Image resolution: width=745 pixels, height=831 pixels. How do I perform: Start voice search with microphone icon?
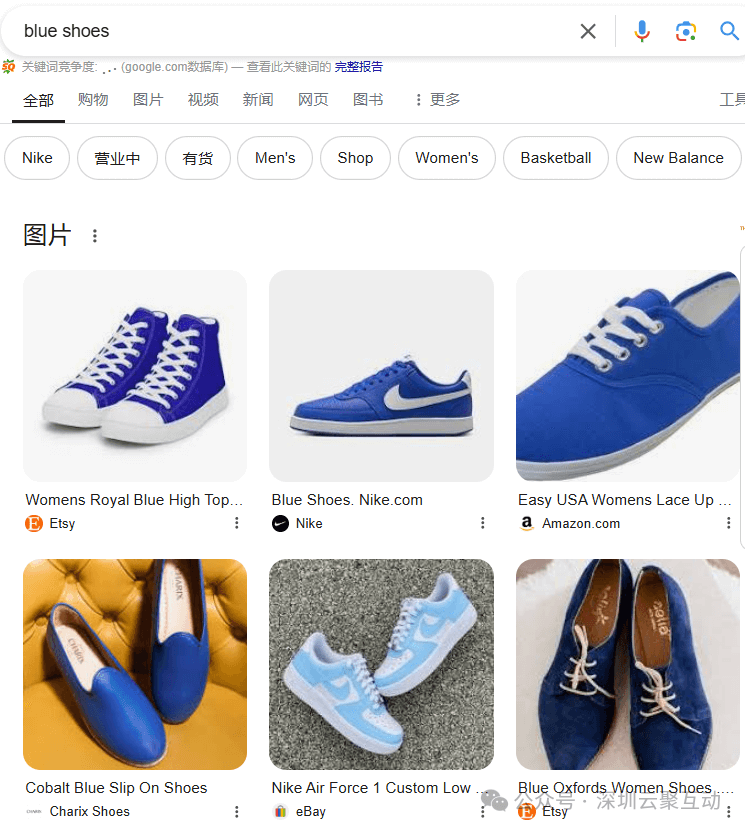(x=642, y=31)
